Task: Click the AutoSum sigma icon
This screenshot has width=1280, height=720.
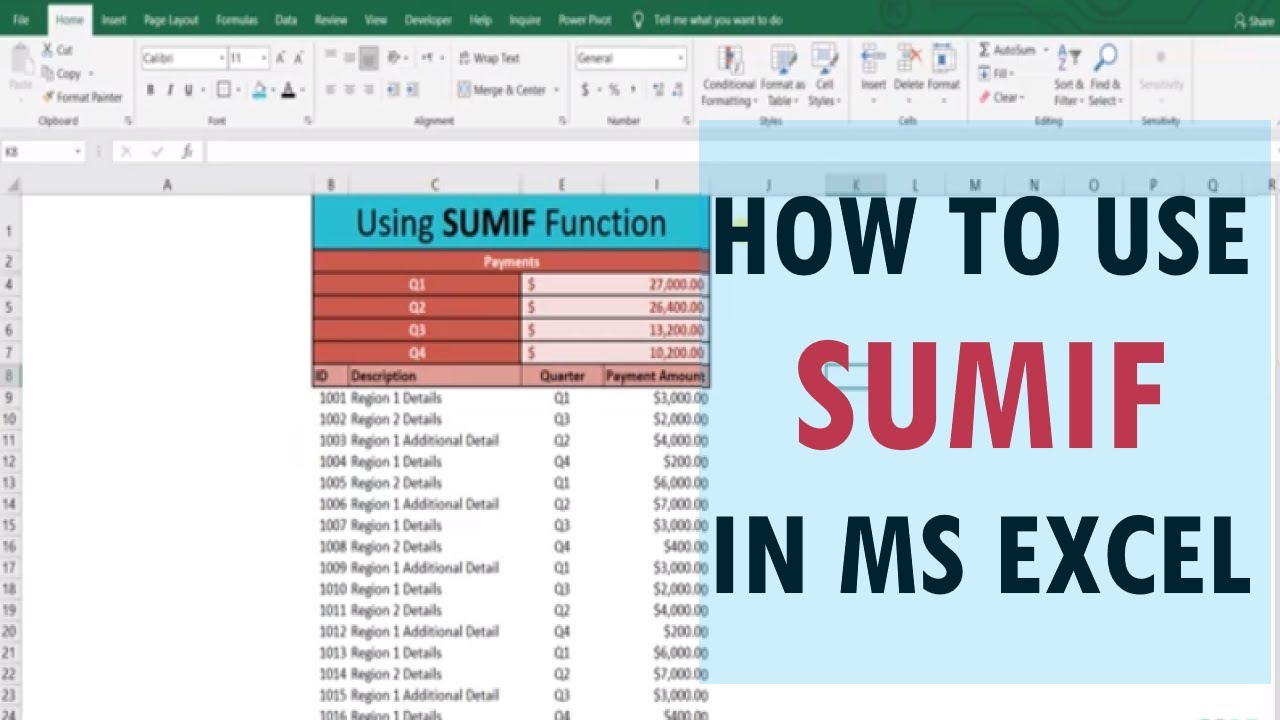Action: 984,50
